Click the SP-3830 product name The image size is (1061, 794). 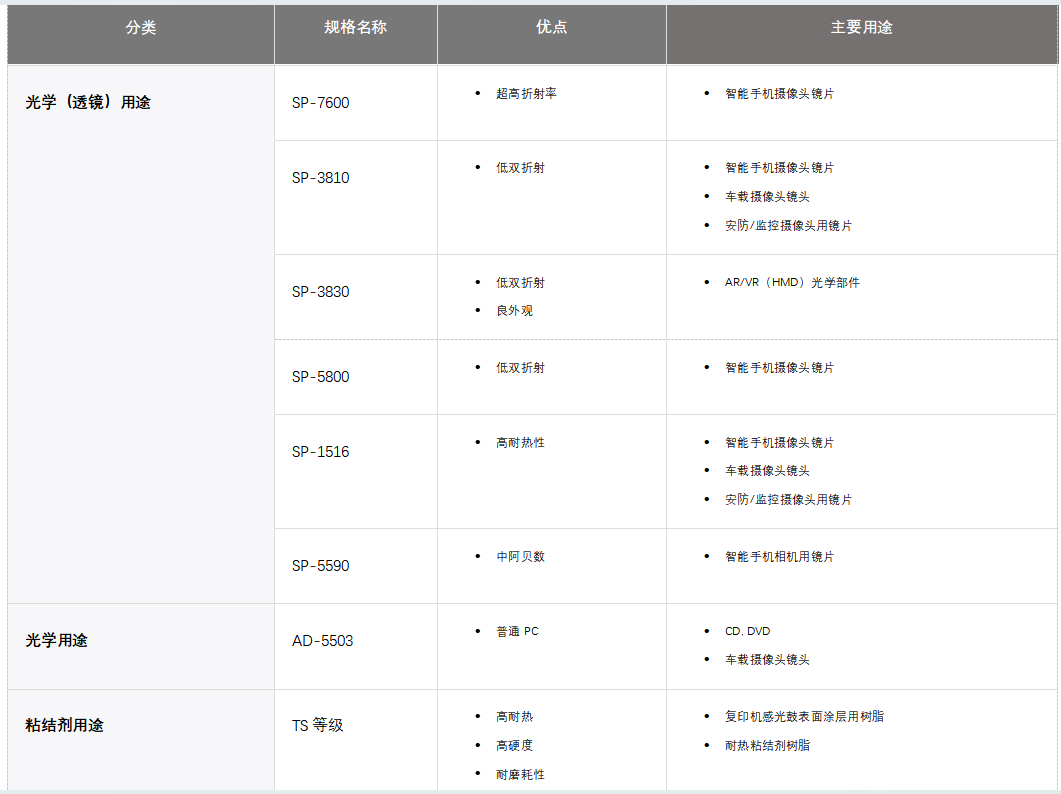[321, 292]
